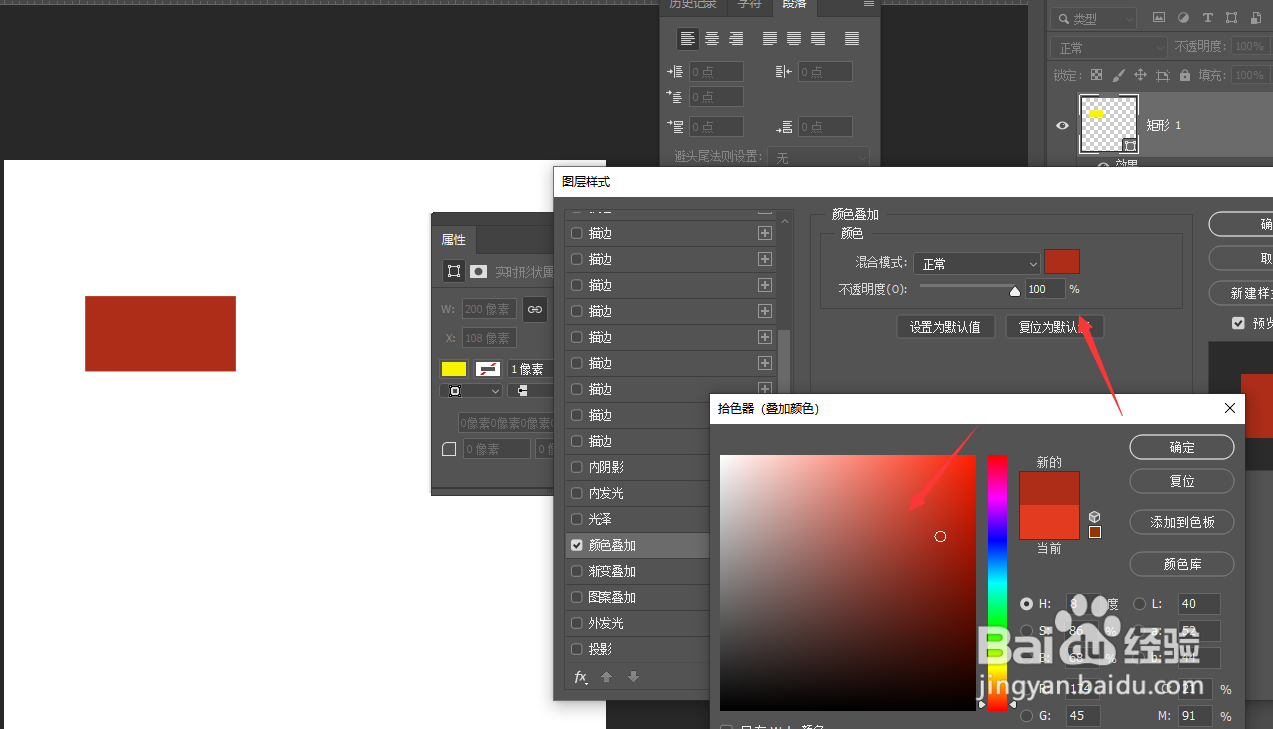Choose justify last left paragraph icon

(770, 39)
